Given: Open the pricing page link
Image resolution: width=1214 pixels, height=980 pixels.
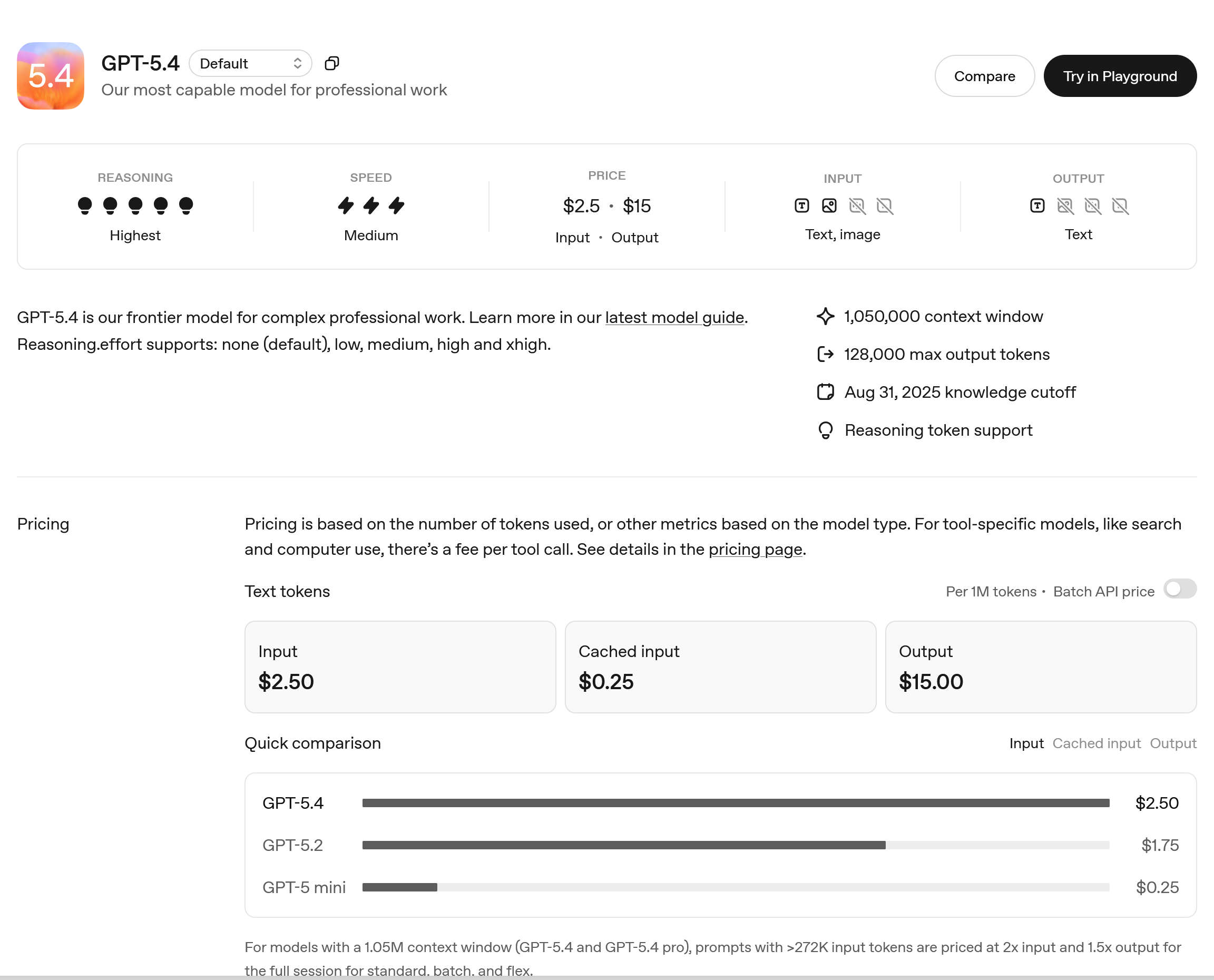Looking at the screenshot, I should (755, 549).
